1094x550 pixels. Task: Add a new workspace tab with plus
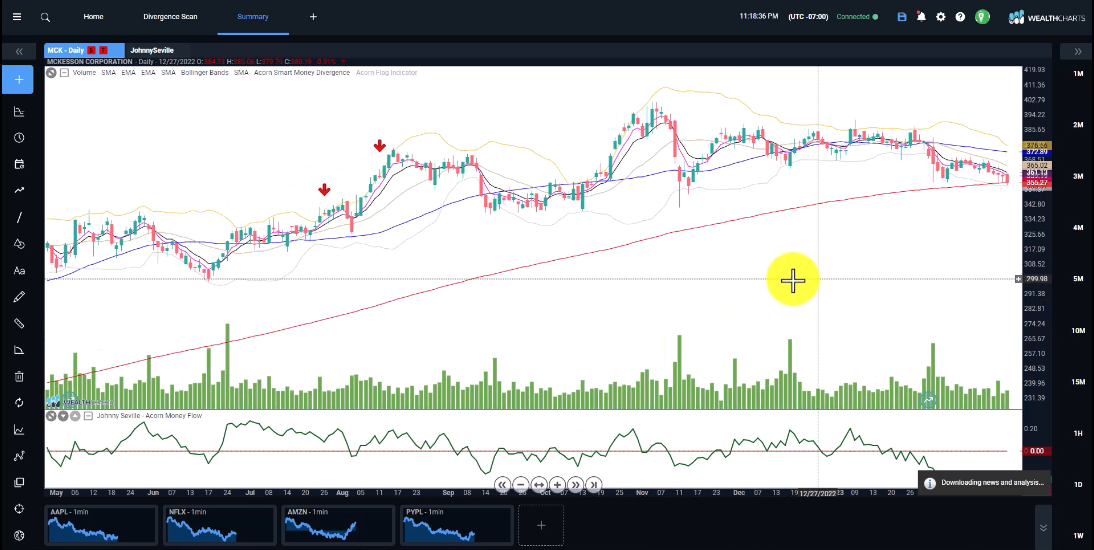click(313, 17)
